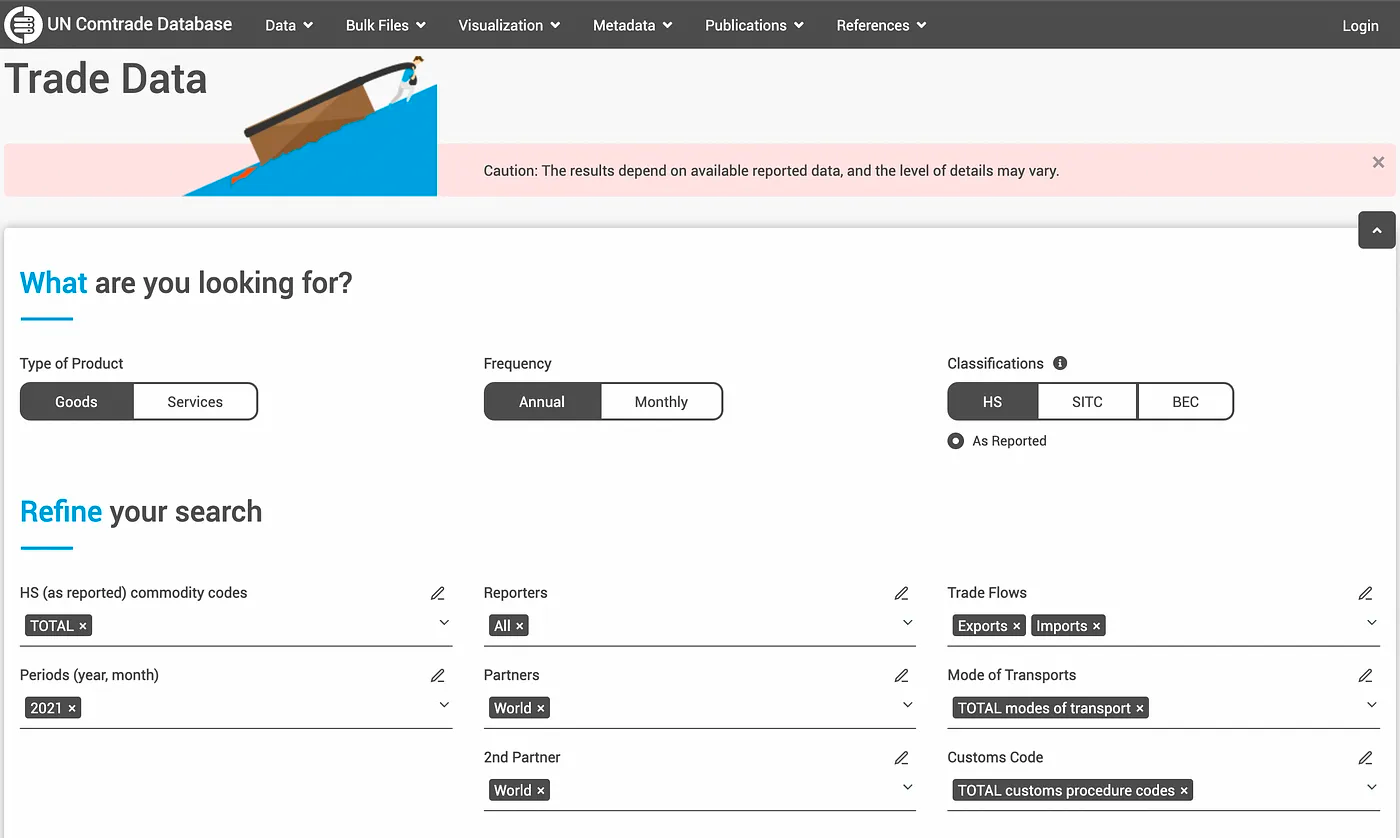Collapse the search panel with chevron button
The width and height of the screenshot is (1400, 838).
[1376, 230]
